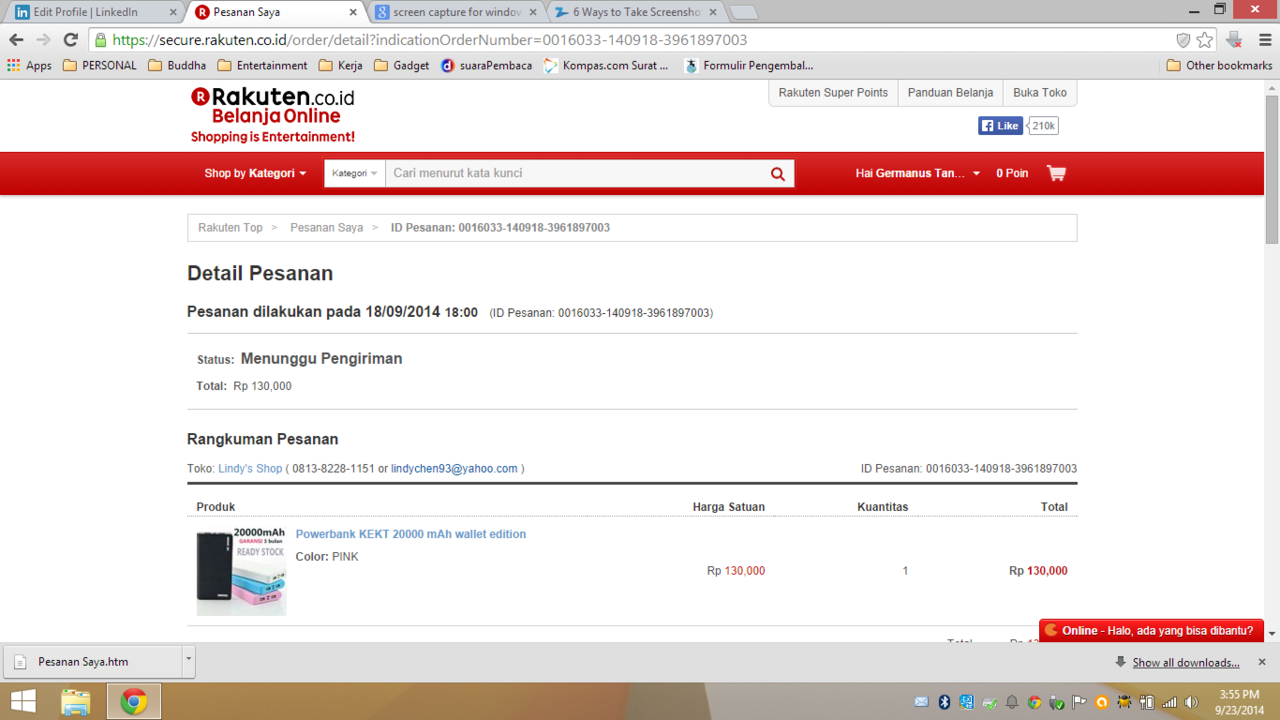Open the Buddha bookmarks folder
The width and height of the screenshot is (1280, 720).
click(x=177, y=65)
